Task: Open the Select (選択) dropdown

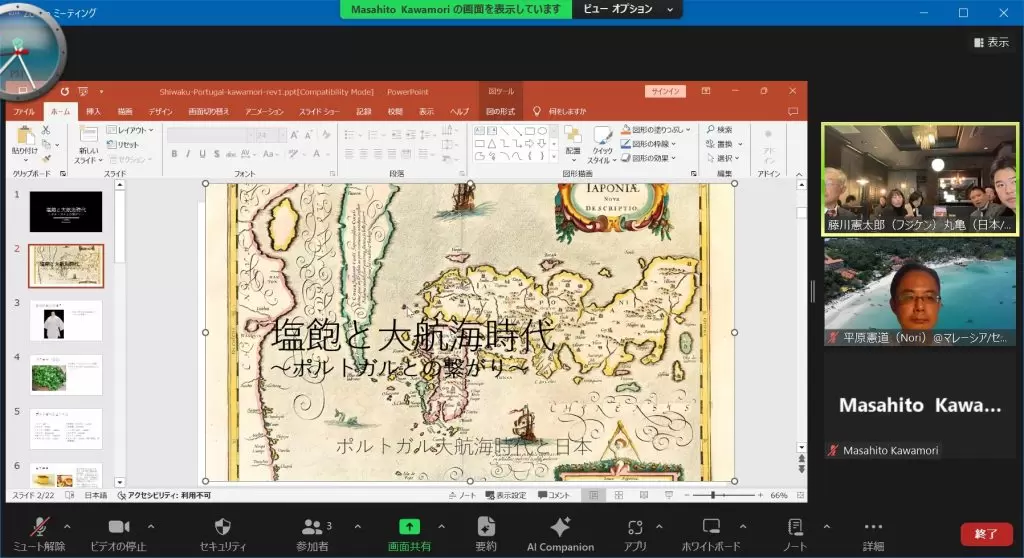Action: pos(723,158)
